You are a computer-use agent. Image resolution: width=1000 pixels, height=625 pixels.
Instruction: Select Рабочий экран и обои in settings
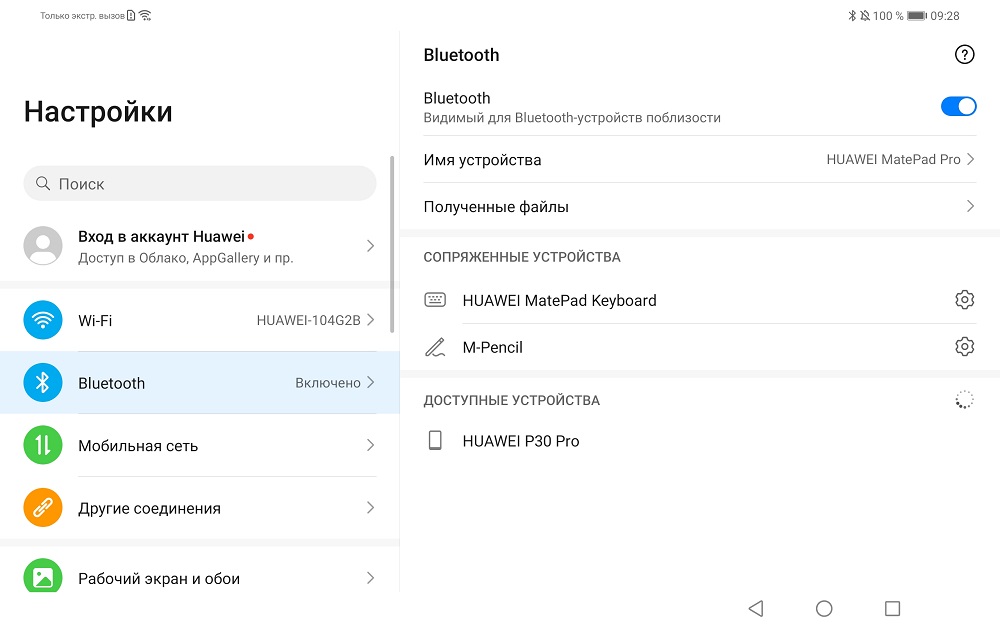point(200,570)
